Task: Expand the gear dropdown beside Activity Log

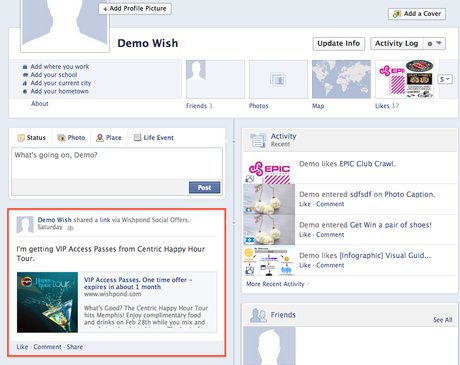Action: point(434,43)
